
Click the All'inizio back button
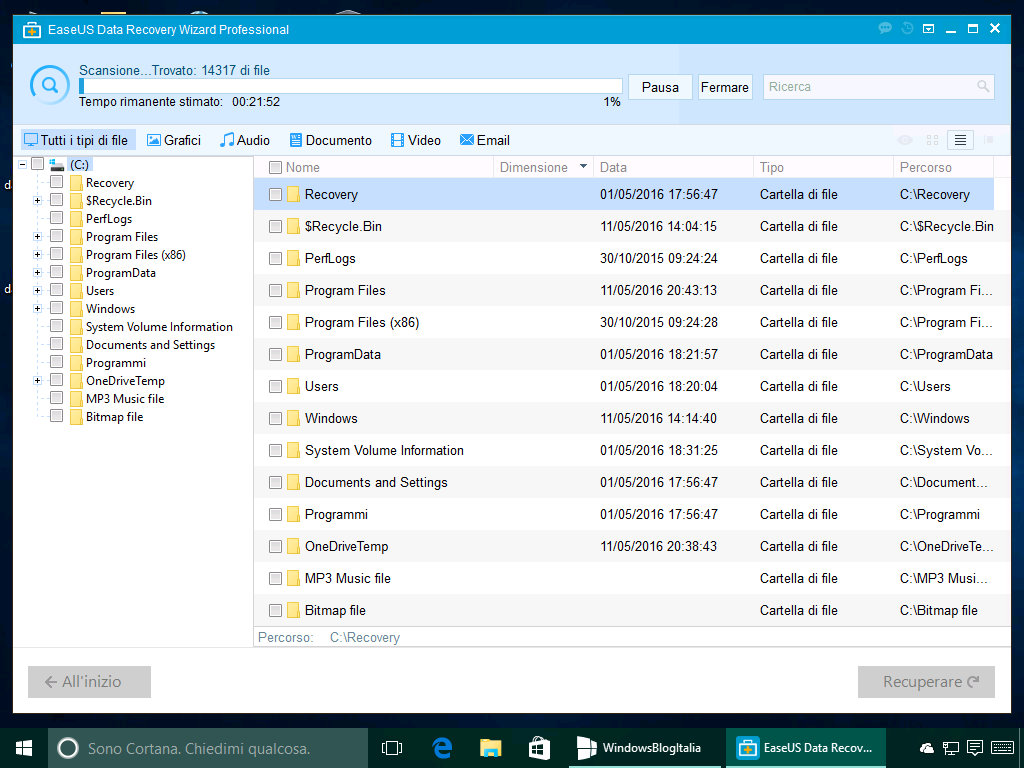[x=89, y=682]
